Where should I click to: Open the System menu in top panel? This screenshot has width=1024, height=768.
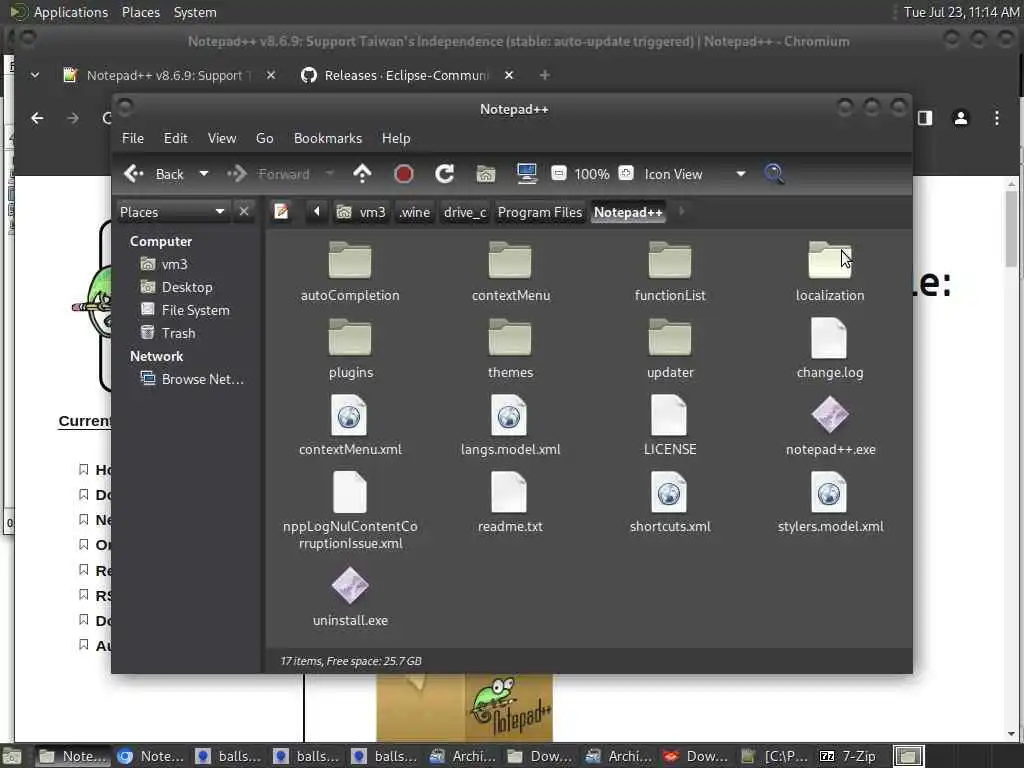tap(195, 12)
